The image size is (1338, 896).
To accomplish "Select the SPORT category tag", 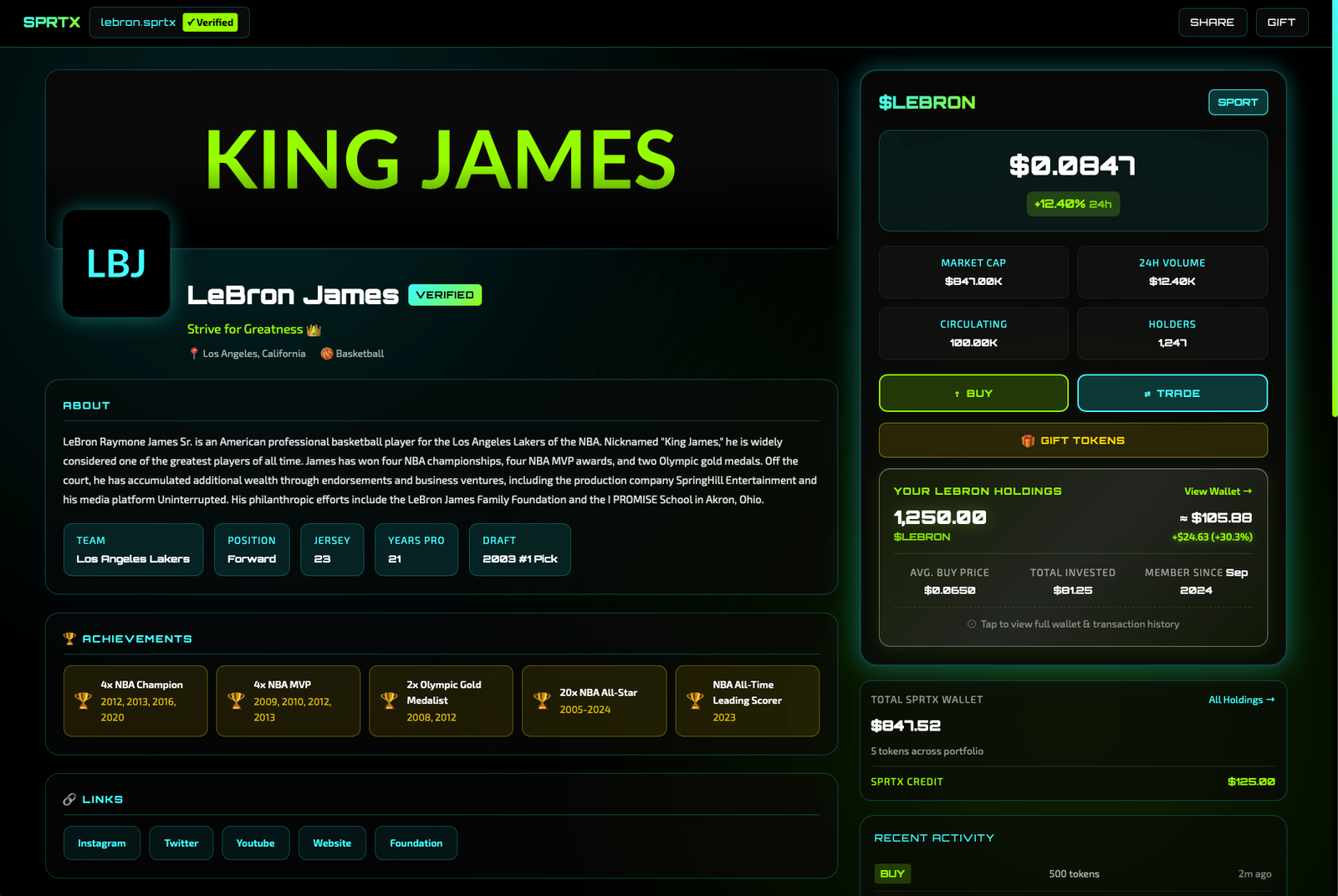I will pos(1238,102).
